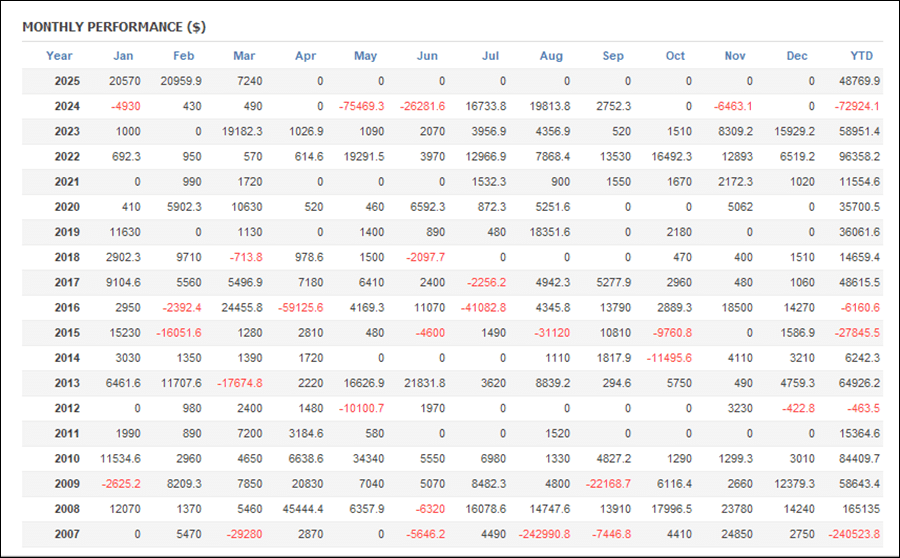Viewport: 900px width, 558px height.
Task: Click the 2019 Jan value 11630
Action: 125,232
